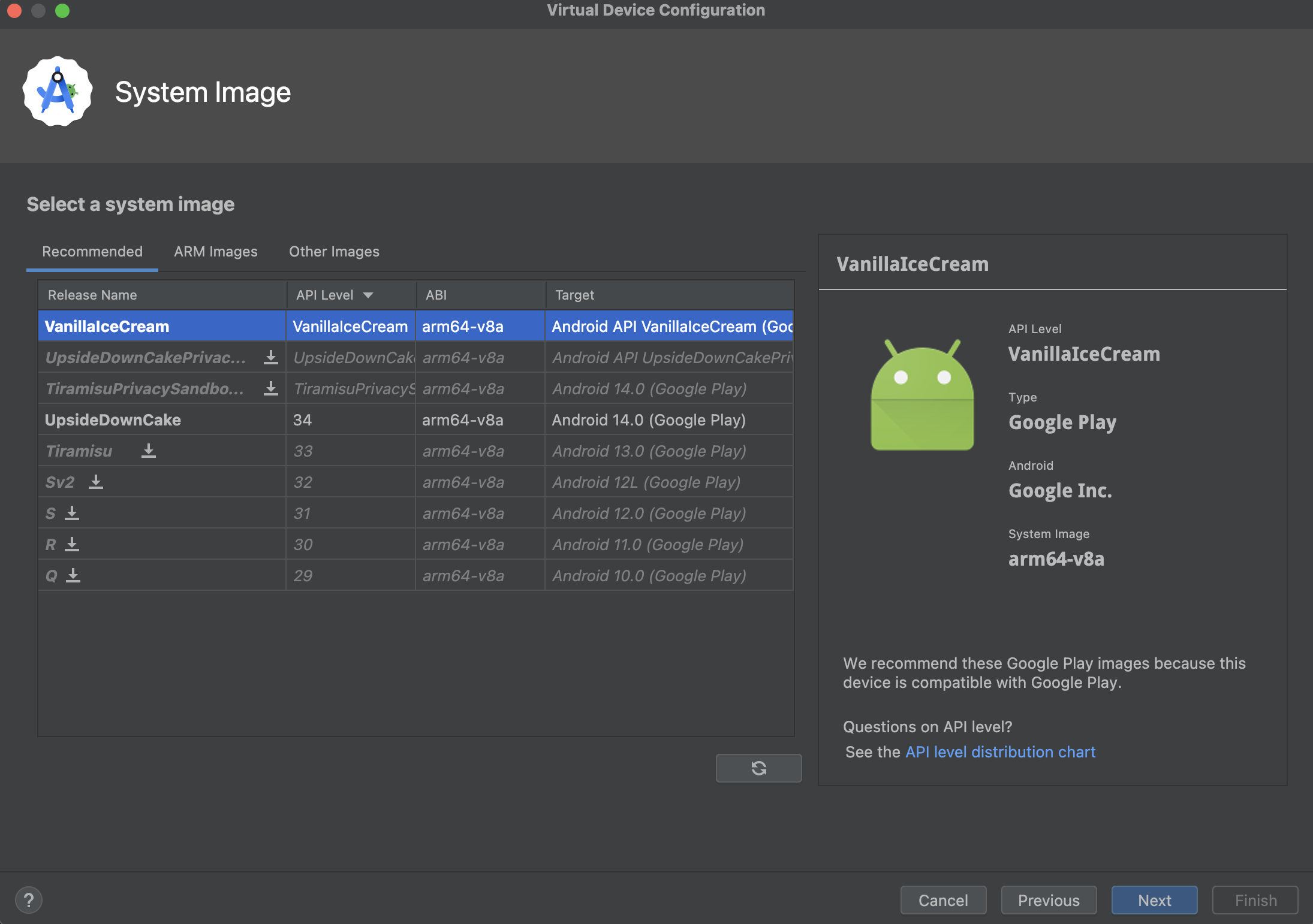This screenshot has width=1313, height=924.
Task: Switch to the Other Images tab
Action: [334, 251]
